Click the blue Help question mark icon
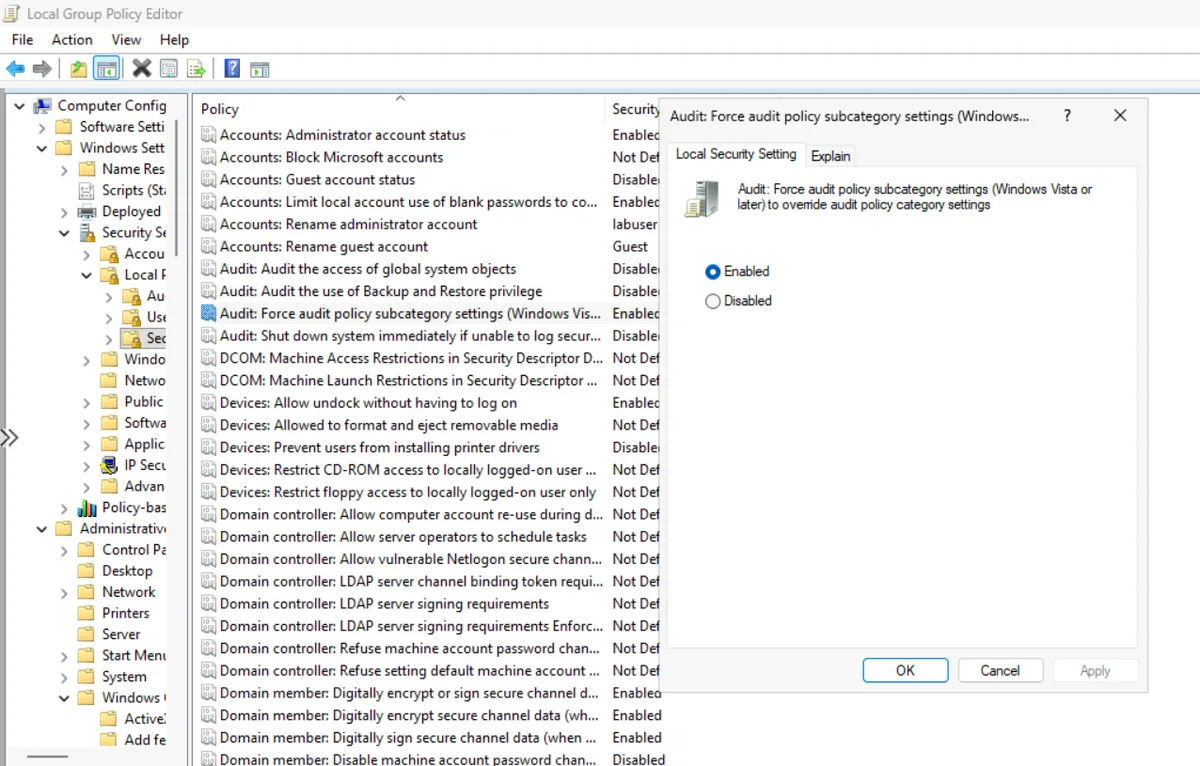The width and height of the screenshot is (1200, 766). pyautogui.click(x=232, y=68)
